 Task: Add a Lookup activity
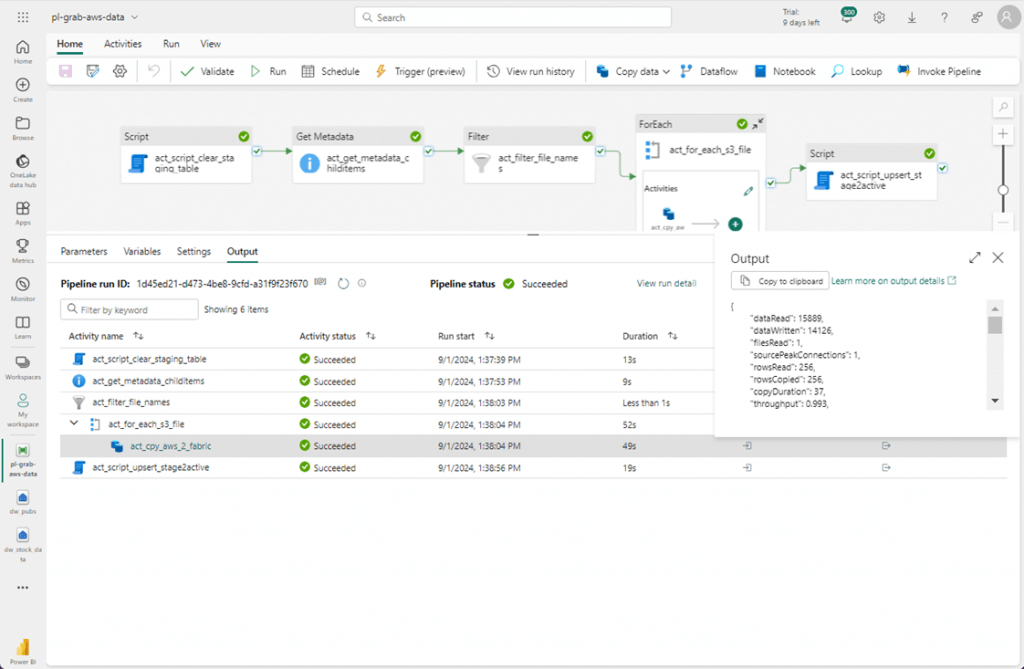pos(856,72)
